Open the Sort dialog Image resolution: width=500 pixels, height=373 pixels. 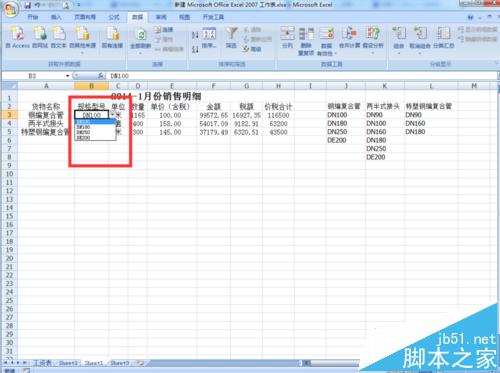point(209,38)
